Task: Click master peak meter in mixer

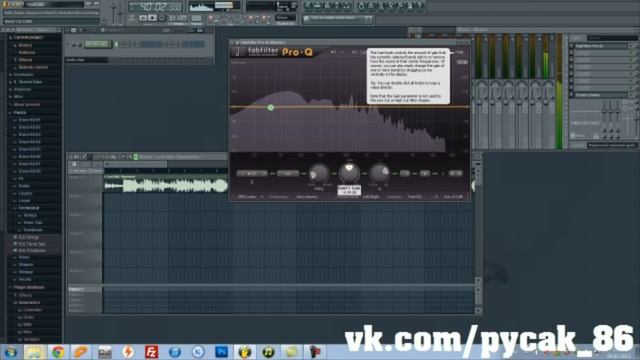Action: tap(559, 92)
